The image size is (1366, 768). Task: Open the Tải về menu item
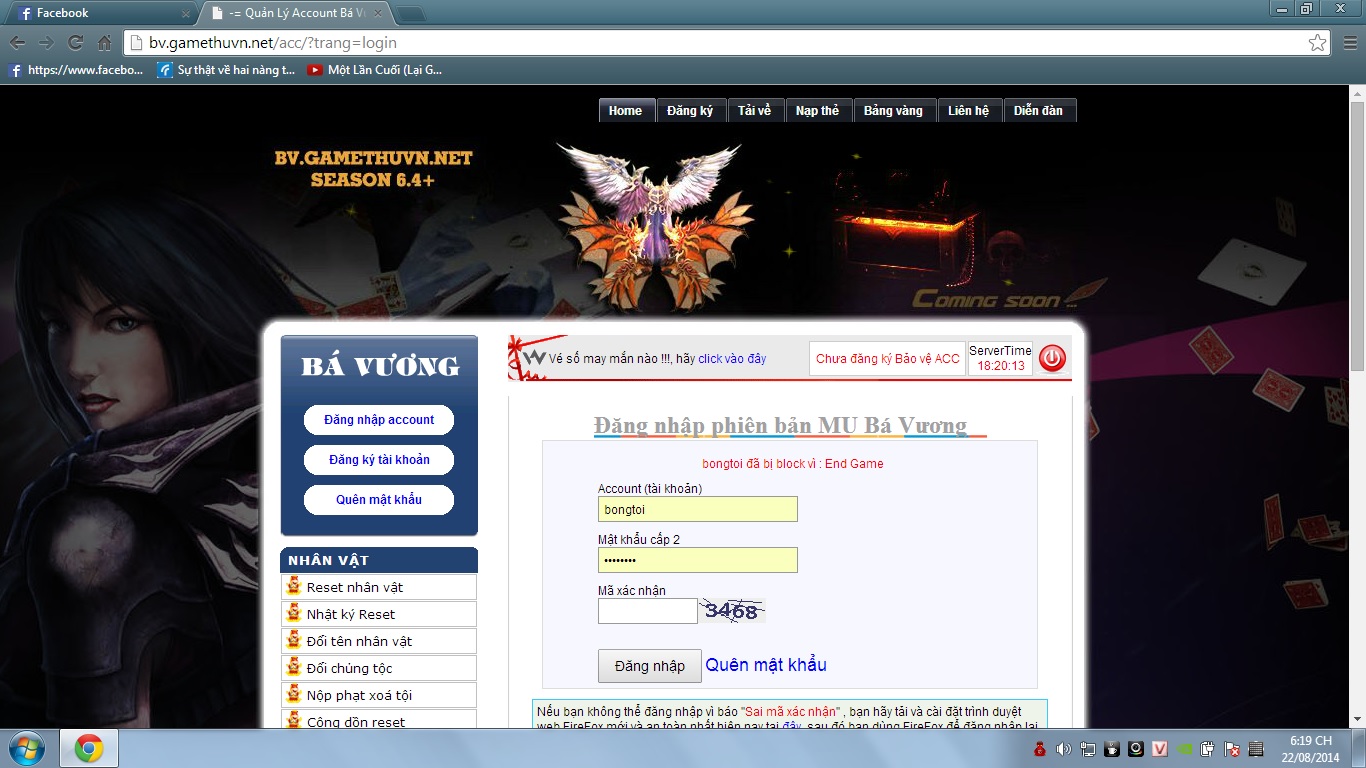(x=755, y=111)
